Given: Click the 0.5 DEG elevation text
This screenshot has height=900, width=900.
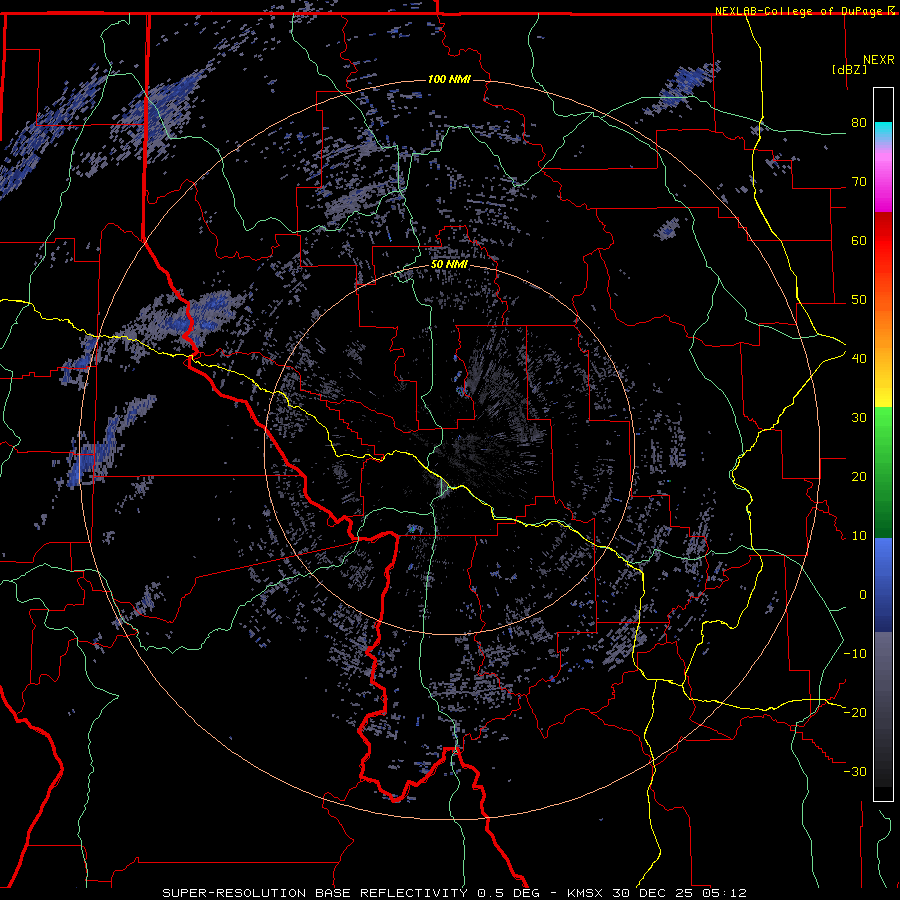Looking at the screenshot, I should point(507,893).
